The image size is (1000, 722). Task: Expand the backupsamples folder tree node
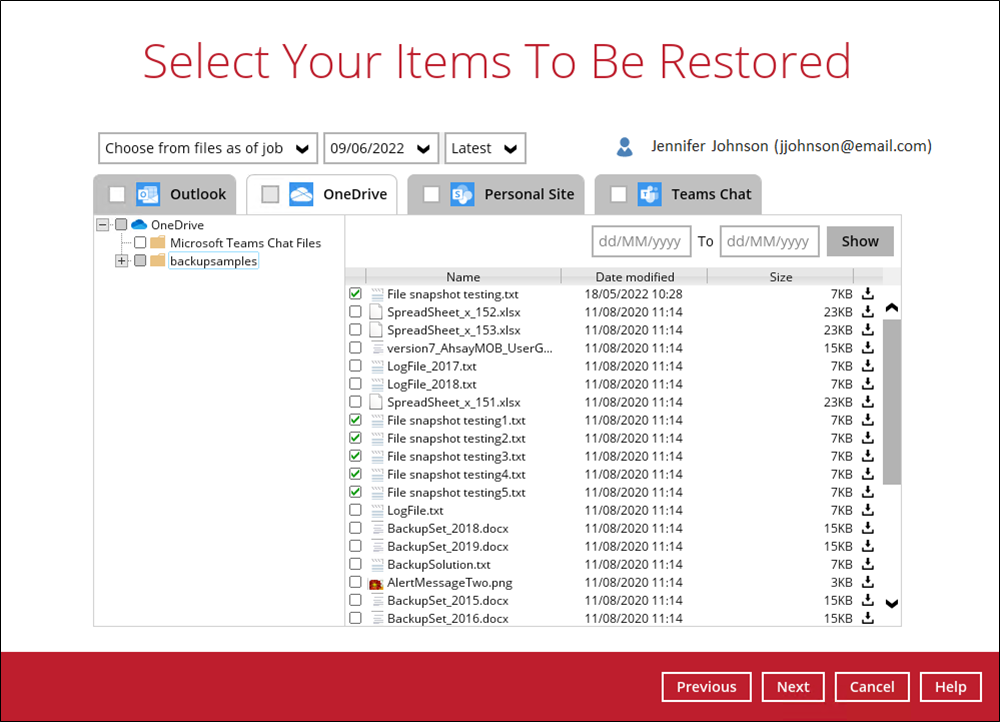coord(122,261)
